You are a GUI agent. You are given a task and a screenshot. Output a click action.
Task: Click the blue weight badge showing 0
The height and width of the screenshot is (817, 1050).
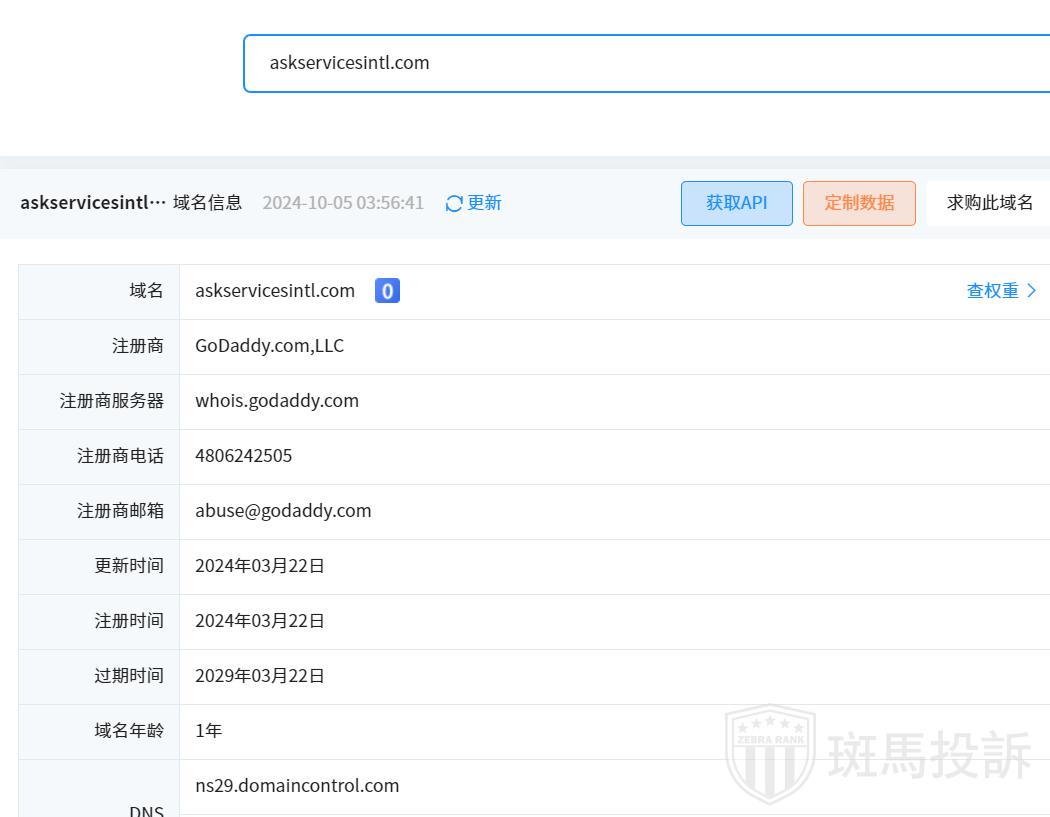[x=387, y=291]
